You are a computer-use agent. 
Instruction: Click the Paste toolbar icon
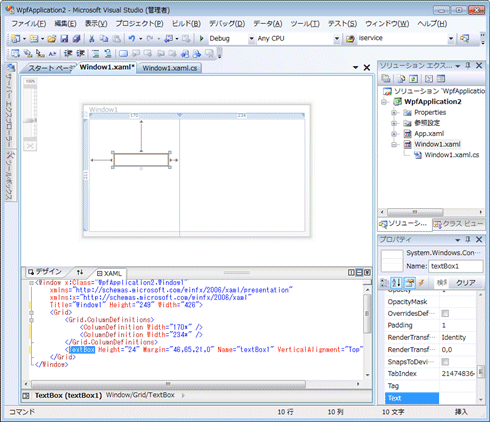click(116, 39)
